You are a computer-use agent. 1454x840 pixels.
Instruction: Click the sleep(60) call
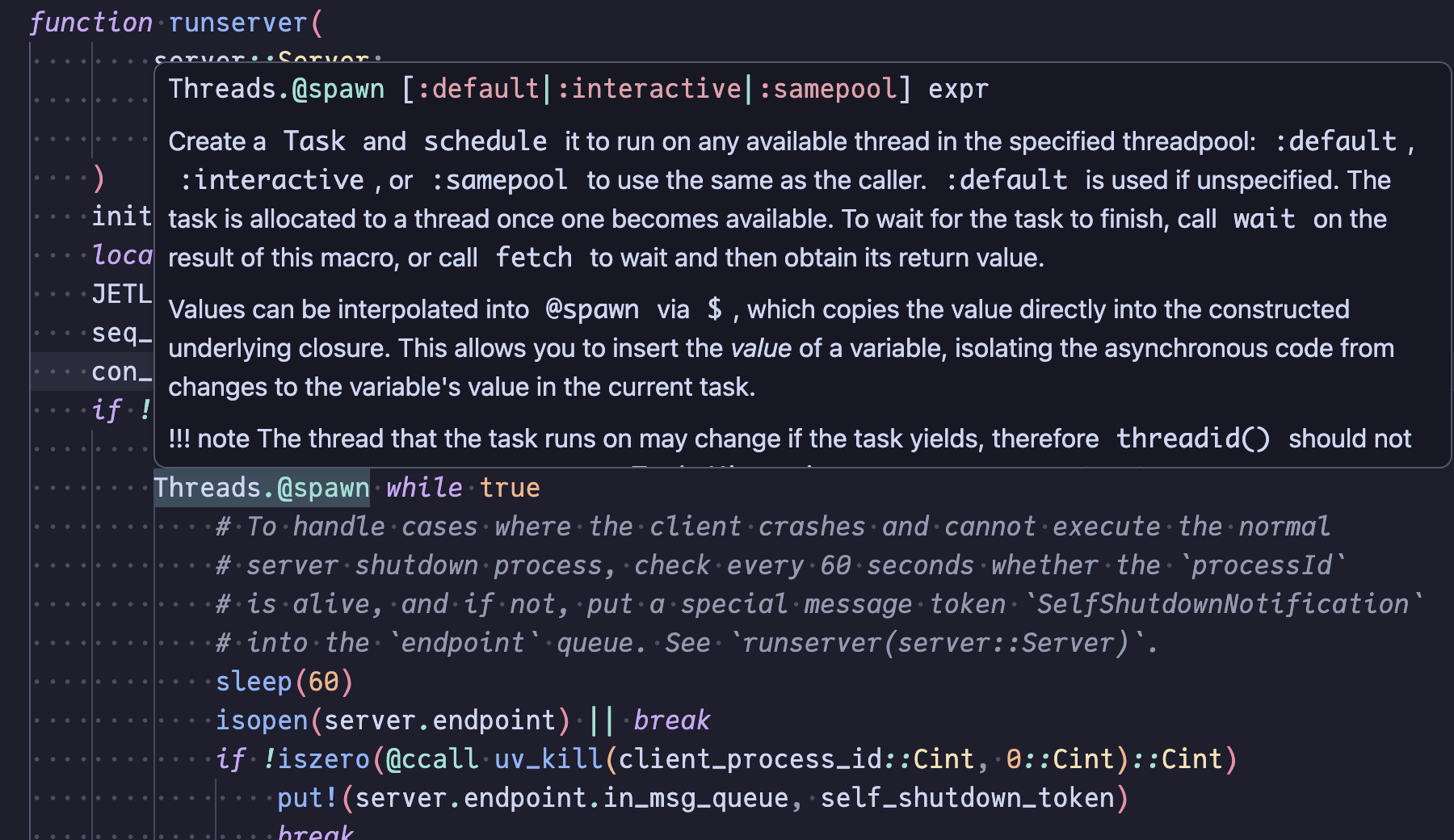284,682
